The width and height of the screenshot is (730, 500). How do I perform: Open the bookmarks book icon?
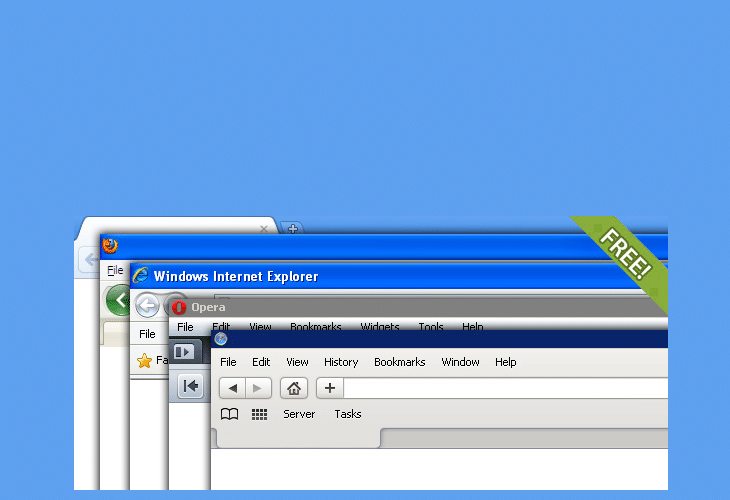click(229, 414)
